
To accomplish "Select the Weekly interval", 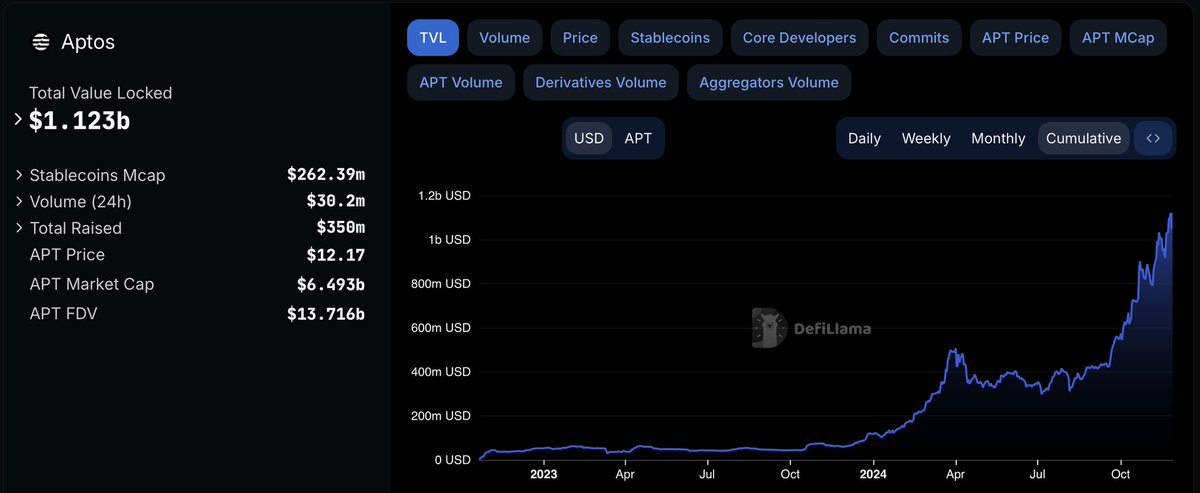I will [926, 138].
